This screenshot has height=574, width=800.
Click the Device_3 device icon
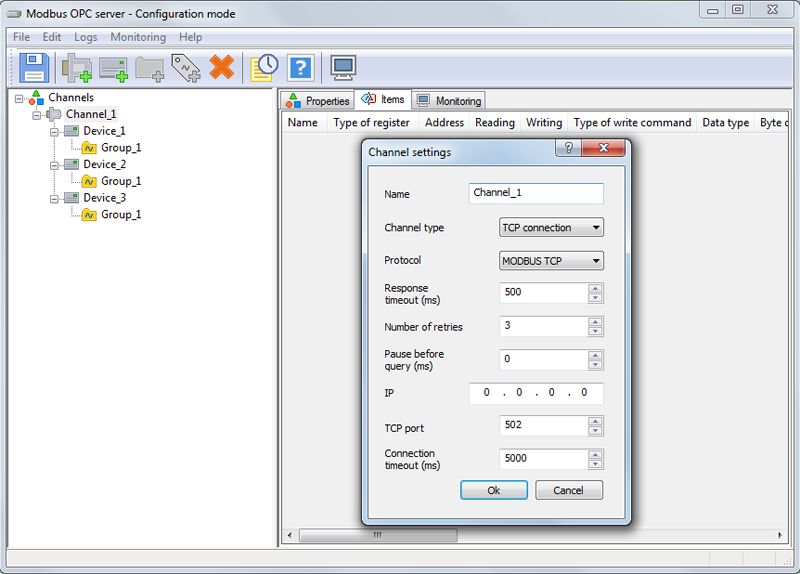click(71, 198)
